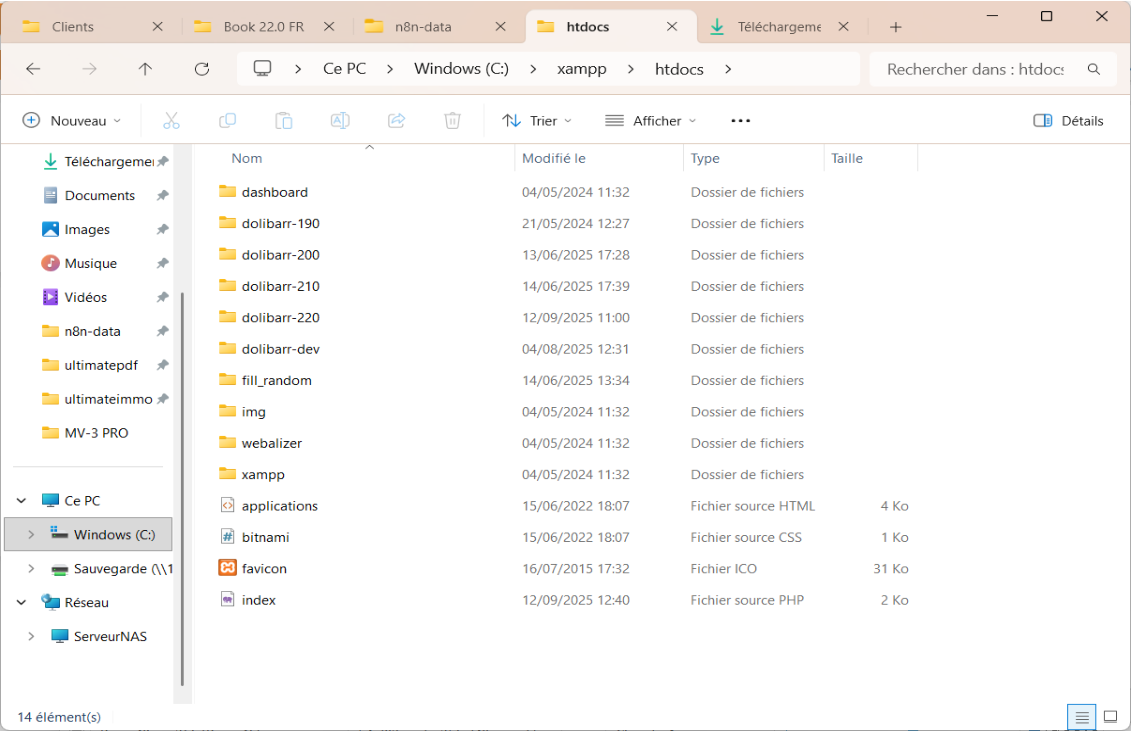Click the Cut scissors icon
The image size is (1131, 731).
click(171, 121)
